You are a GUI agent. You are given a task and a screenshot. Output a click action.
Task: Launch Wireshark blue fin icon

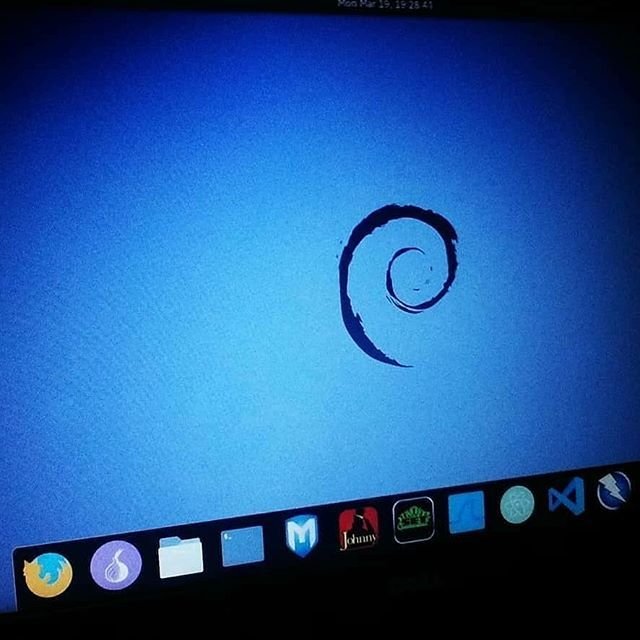[466, 512]
